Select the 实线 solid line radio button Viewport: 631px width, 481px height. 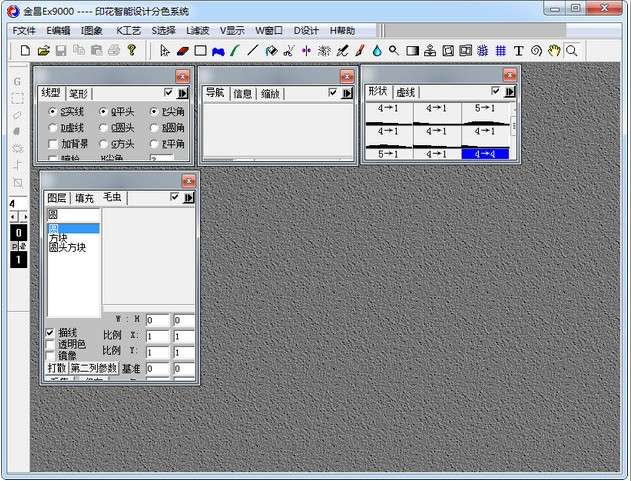click(53, 112)
